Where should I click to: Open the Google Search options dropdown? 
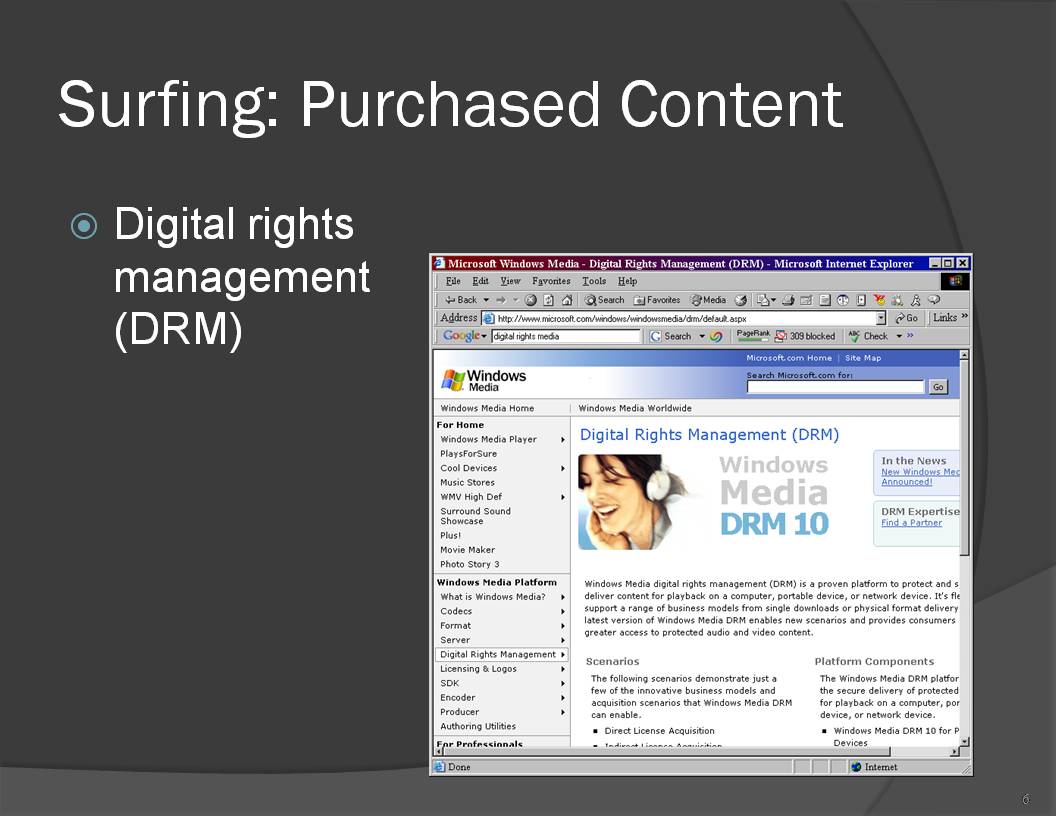point(702,336)
